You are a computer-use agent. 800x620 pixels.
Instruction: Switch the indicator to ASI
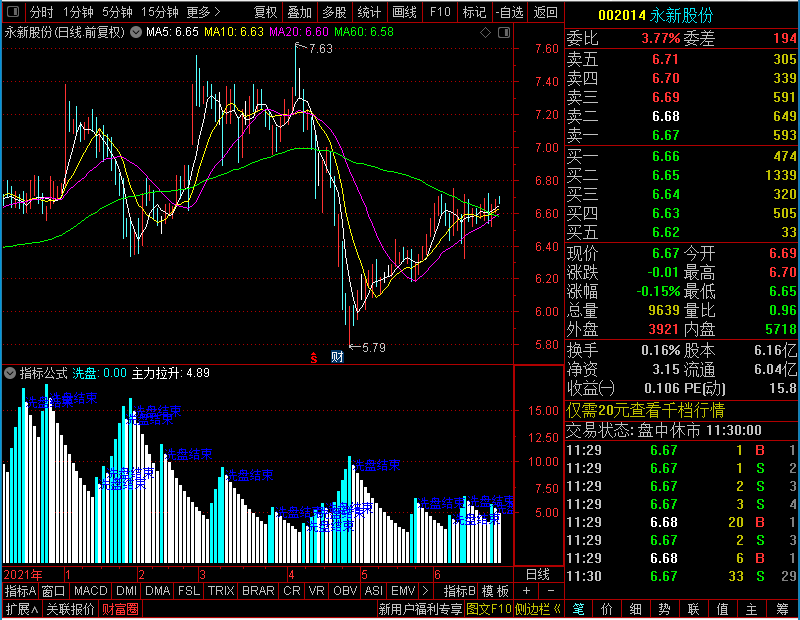(x=373, y=591)
